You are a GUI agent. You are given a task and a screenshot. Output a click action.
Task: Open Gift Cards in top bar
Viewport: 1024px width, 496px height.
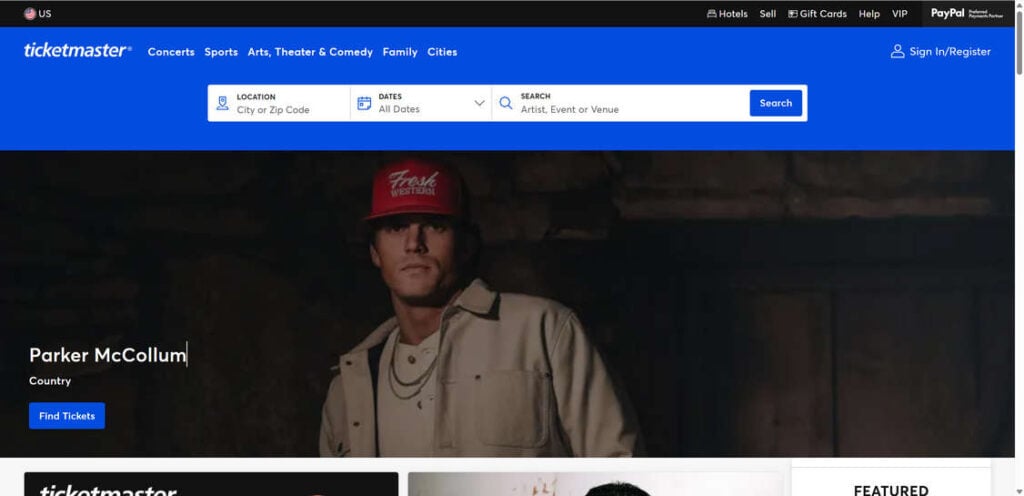tap(817, 14)
